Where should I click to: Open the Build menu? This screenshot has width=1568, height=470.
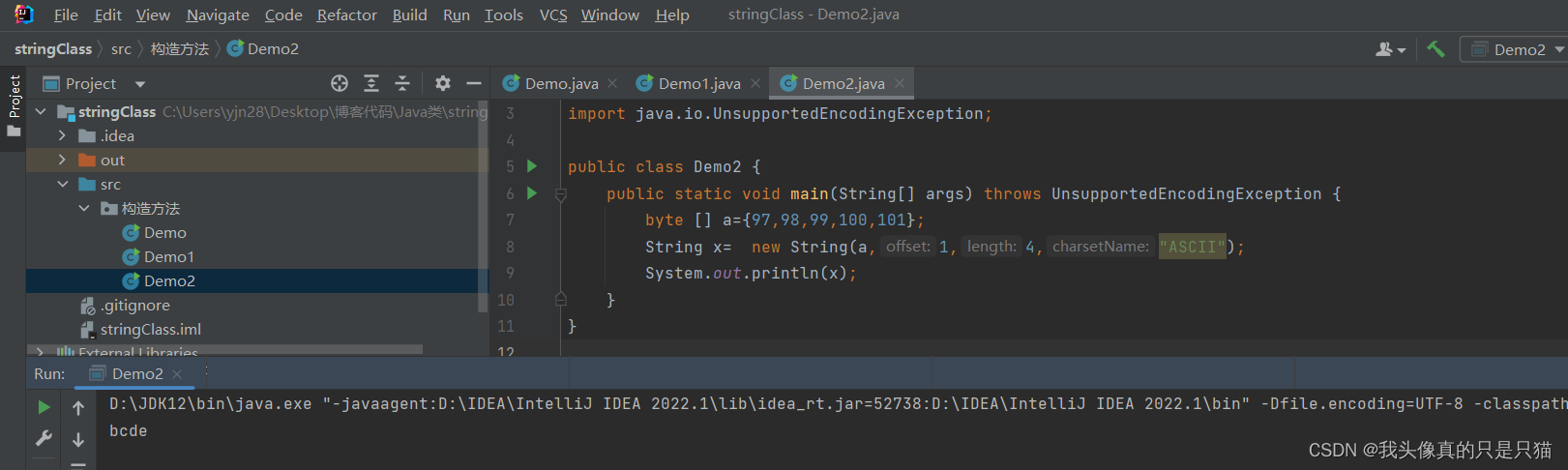coord(410,15)
